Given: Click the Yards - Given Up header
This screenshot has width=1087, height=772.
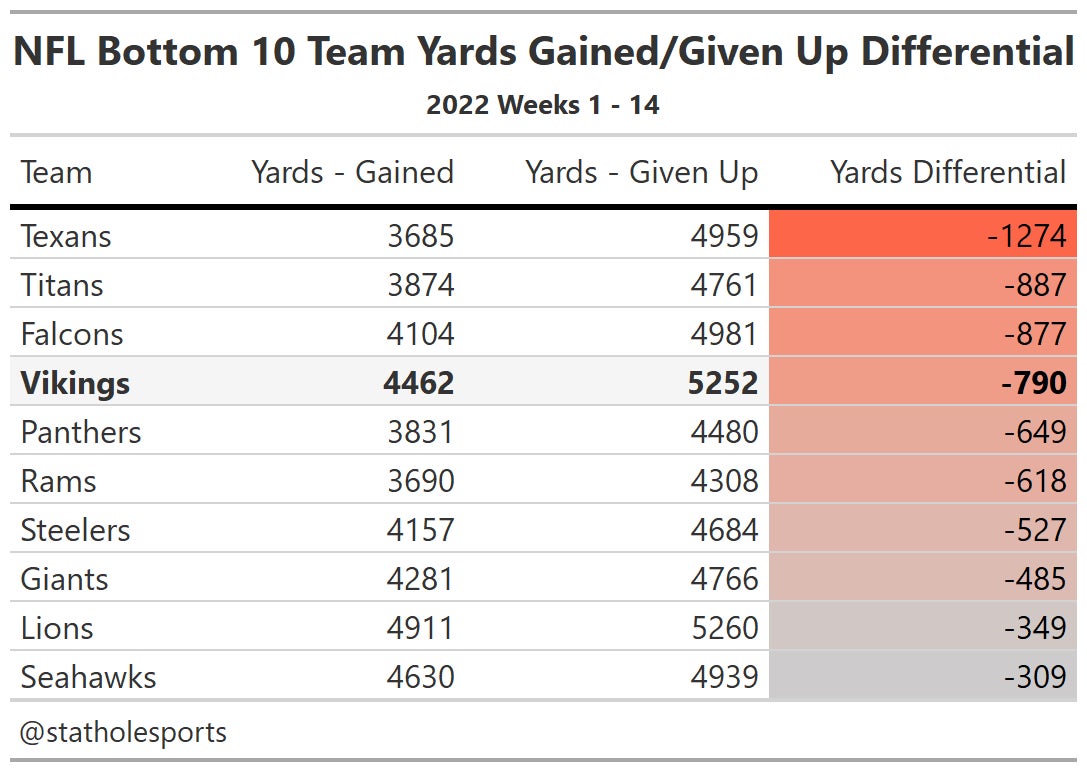Looking at the screenshot, I should pyautogui.click(x=641, y=172).
